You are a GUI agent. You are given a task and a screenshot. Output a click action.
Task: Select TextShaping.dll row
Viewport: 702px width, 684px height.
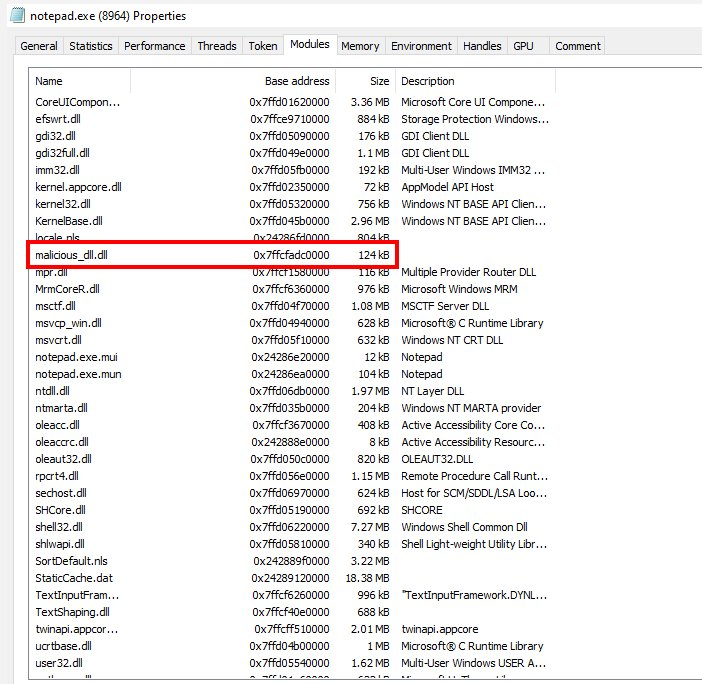[291, 612]
